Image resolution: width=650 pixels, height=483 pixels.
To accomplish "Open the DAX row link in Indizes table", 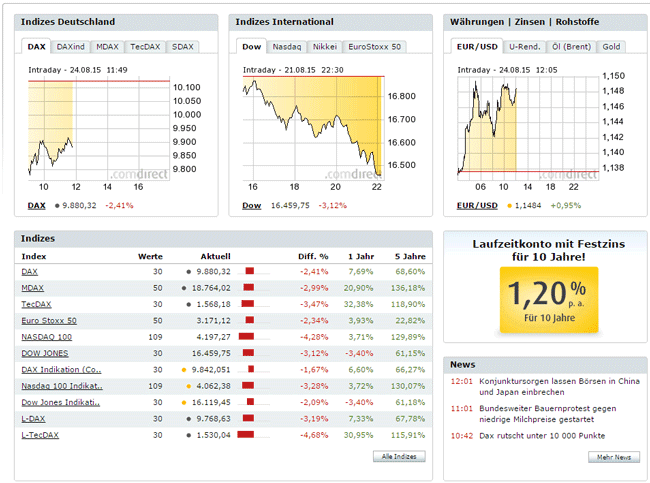I will pos(29,272).
